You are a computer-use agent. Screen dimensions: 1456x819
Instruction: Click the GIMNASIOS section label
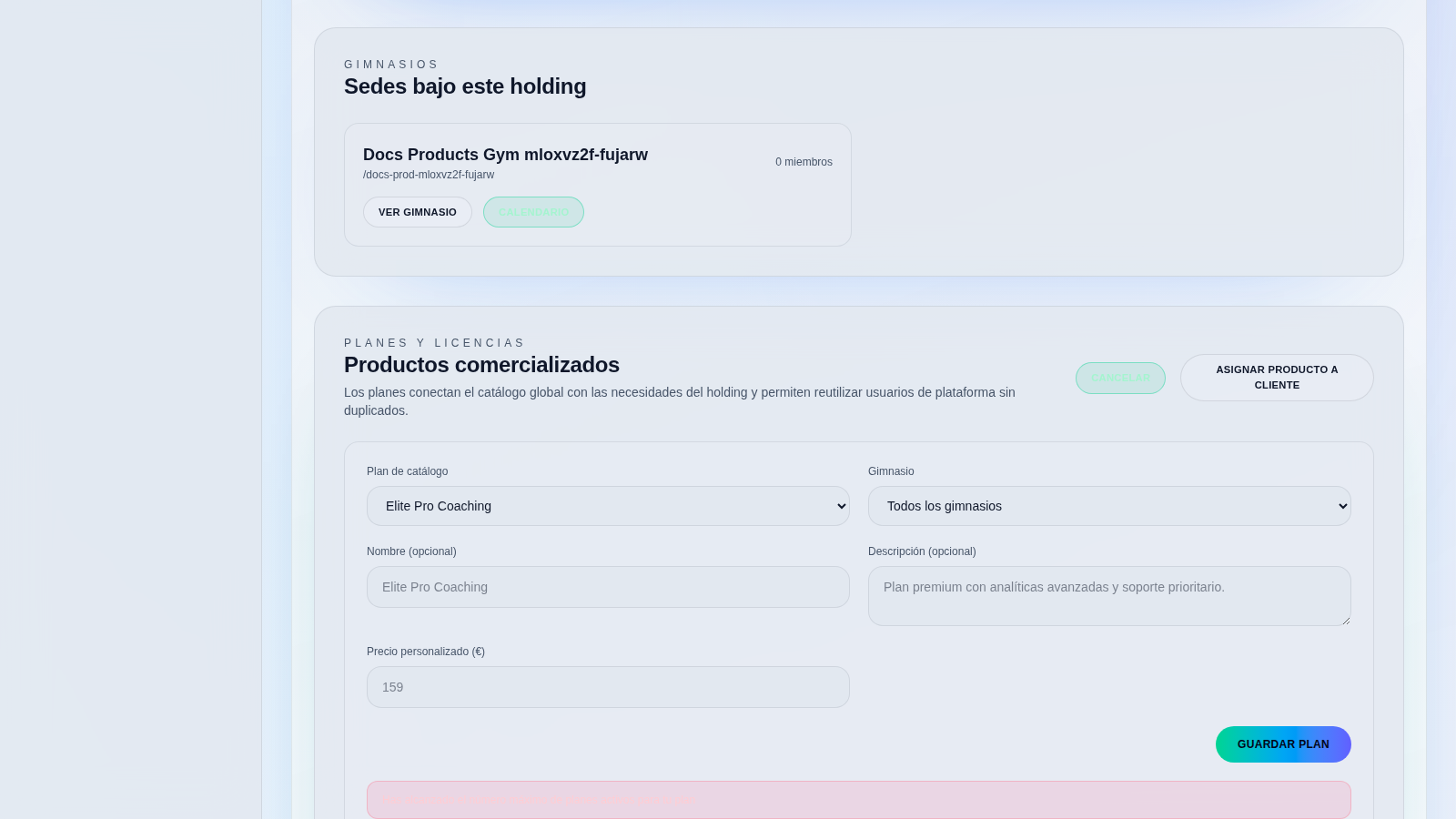391,65
